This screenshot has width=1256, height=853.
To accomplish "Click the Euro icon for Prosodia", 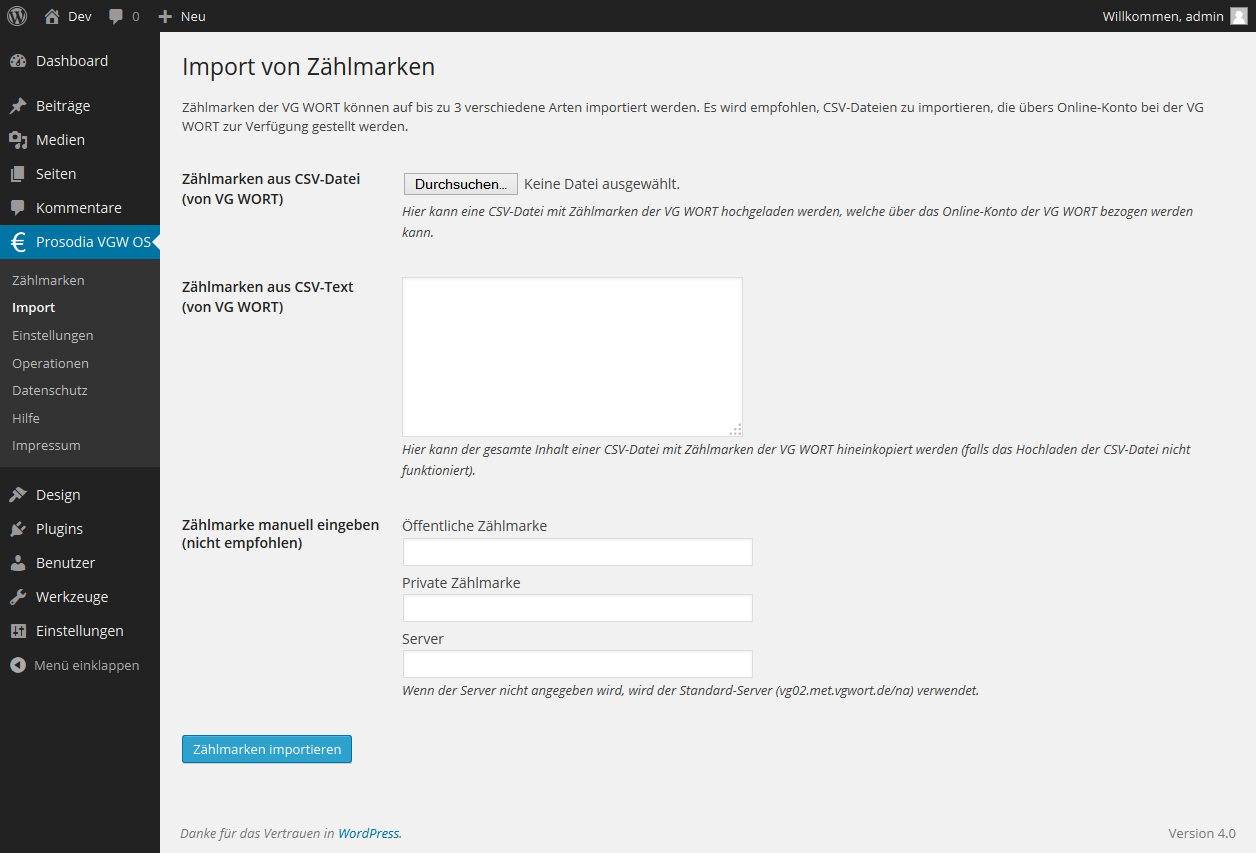I will coord(18,242).
